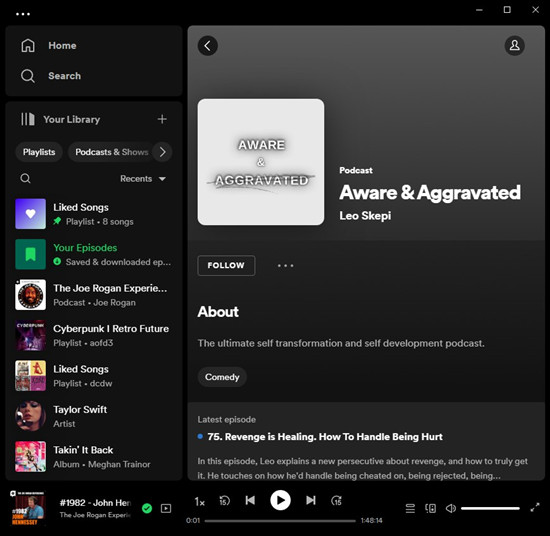Skip to next track
This screenshot has width=550, height=536.
click(x=311, y=500)
